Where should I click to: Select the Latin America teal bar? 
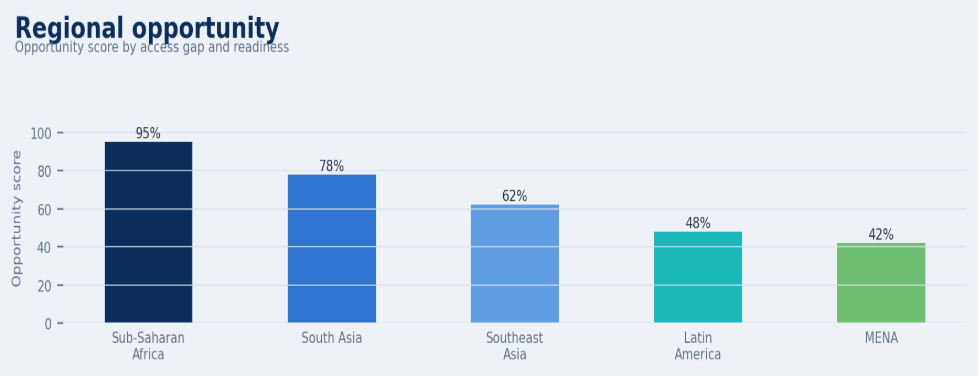click(x=697, y=277)
